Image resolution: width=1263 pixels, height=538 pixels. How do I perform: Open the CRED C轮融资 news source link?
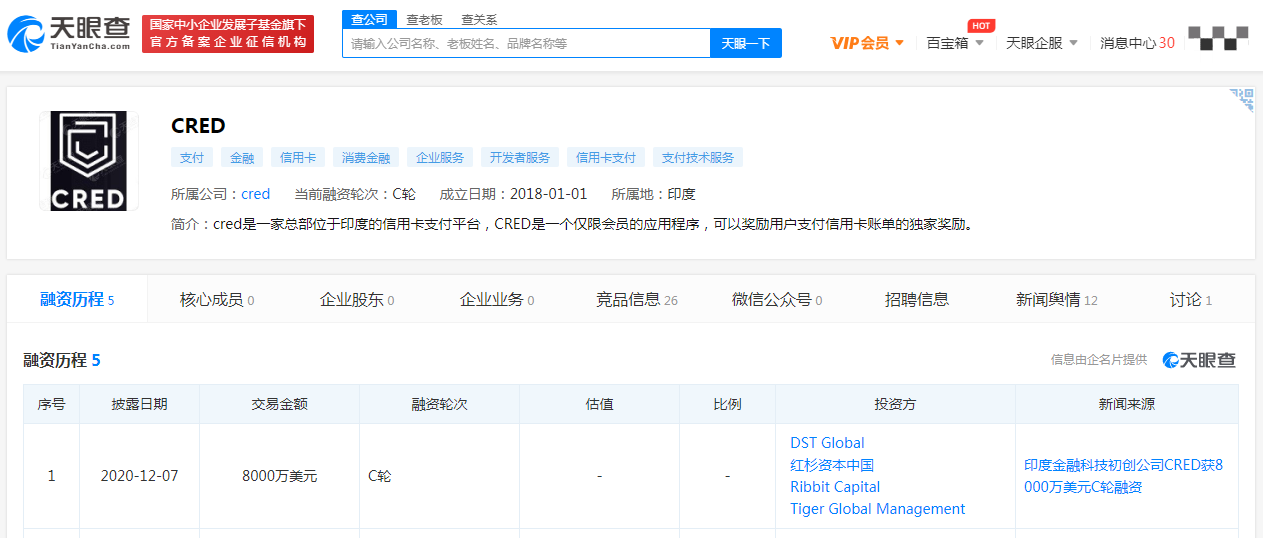[1124, 476]
